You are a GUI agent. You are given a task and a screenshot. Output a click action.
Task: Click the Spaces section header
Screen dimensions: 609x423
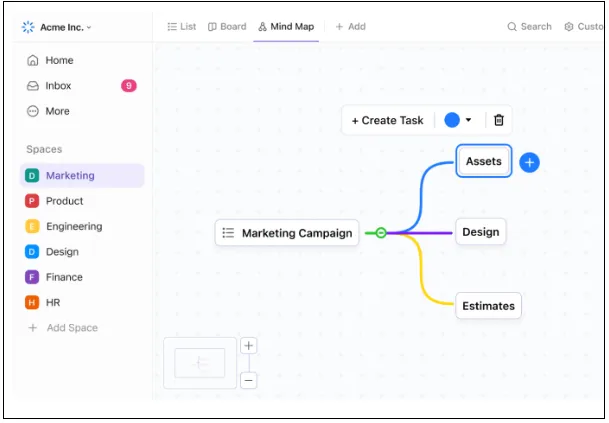44,150
